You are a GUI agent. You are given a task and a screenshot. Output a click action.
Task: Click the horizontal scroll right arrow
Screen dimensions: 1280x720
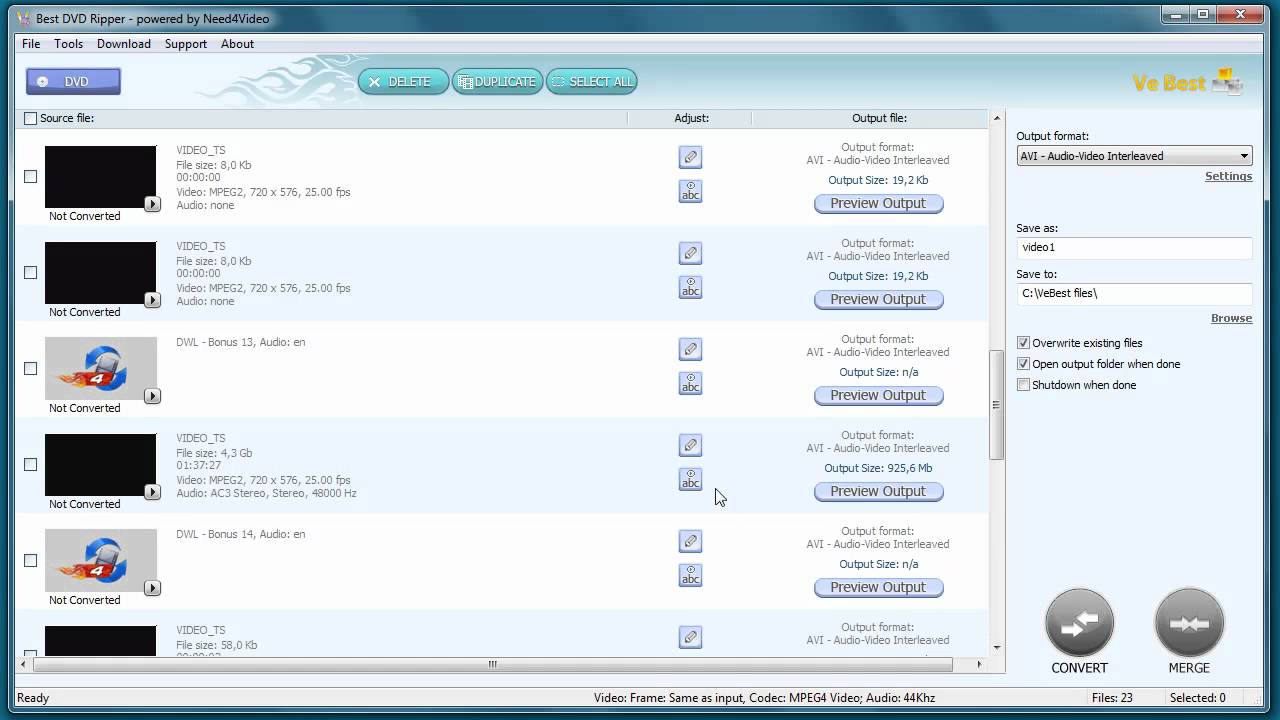pos(979,664)
